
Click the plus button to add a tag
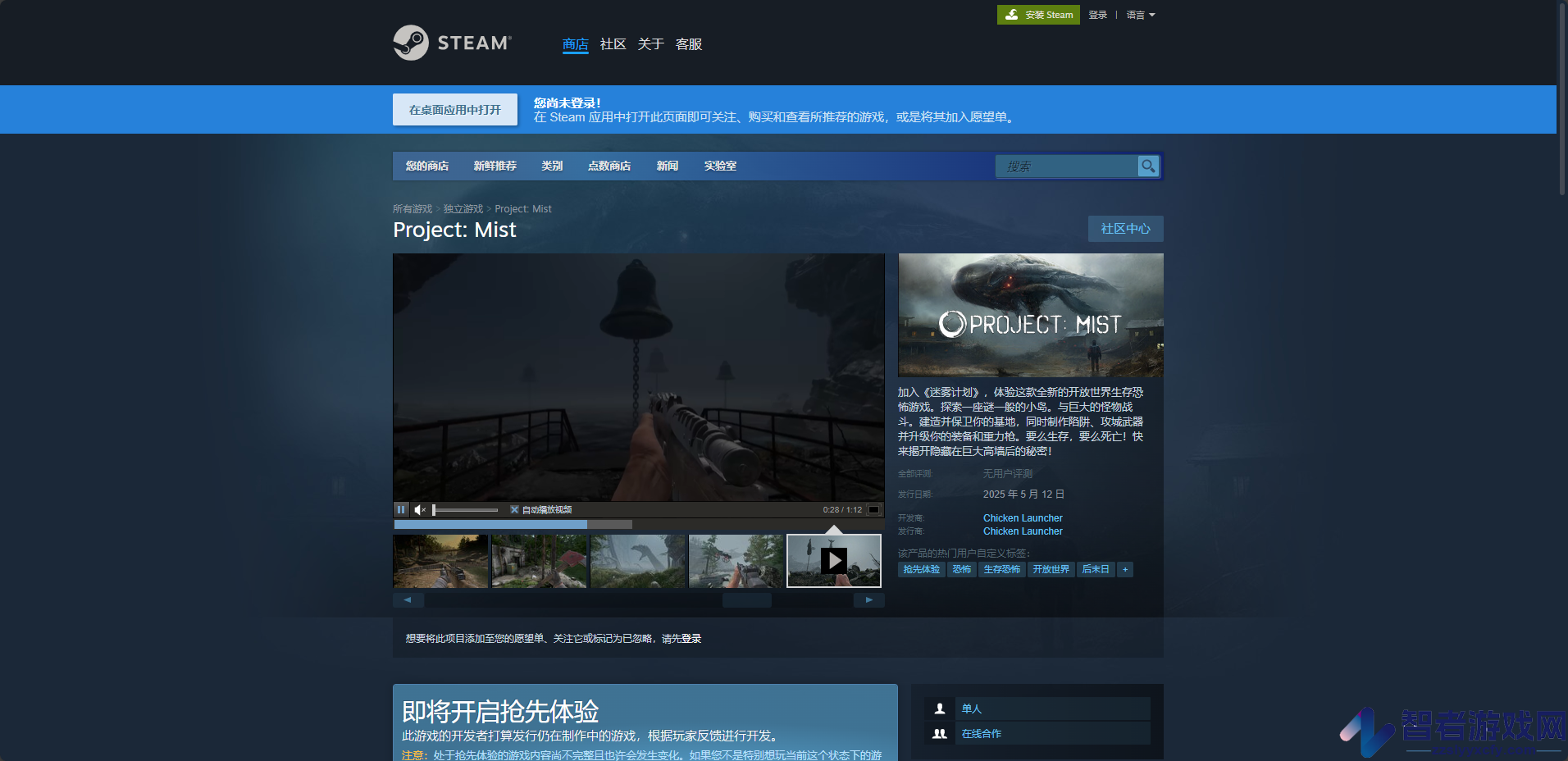pyautogui.click(x=1125, y=569)
